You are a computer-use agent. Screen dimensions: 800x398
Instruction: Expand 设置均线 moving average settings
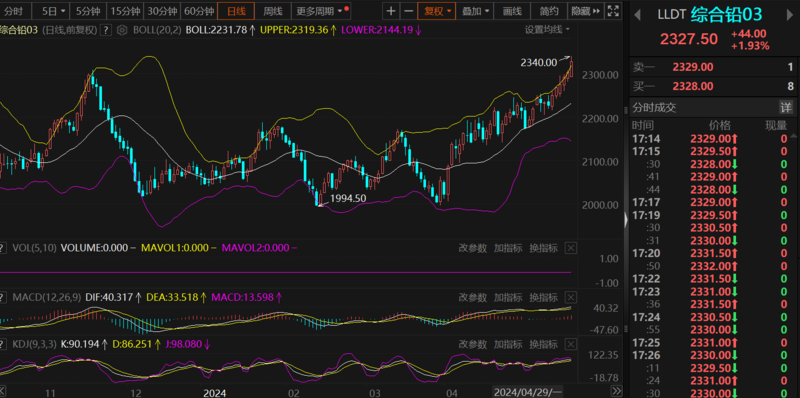[547, 30]
